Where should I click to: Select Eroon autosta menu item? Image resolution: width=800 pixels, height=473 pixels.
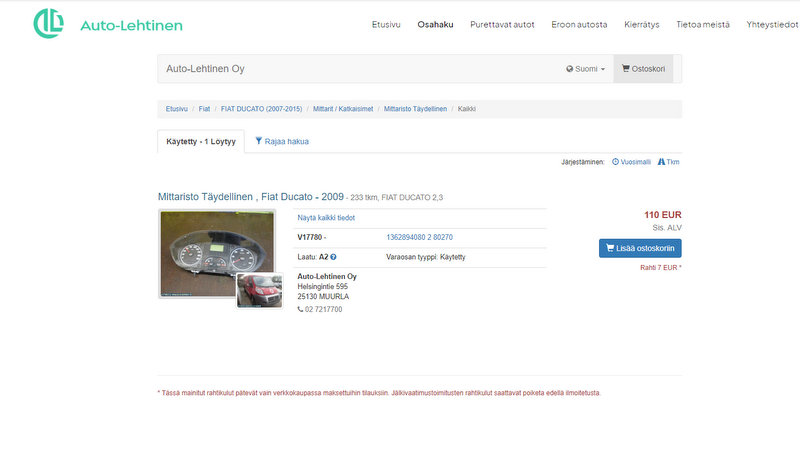(579, 24)
